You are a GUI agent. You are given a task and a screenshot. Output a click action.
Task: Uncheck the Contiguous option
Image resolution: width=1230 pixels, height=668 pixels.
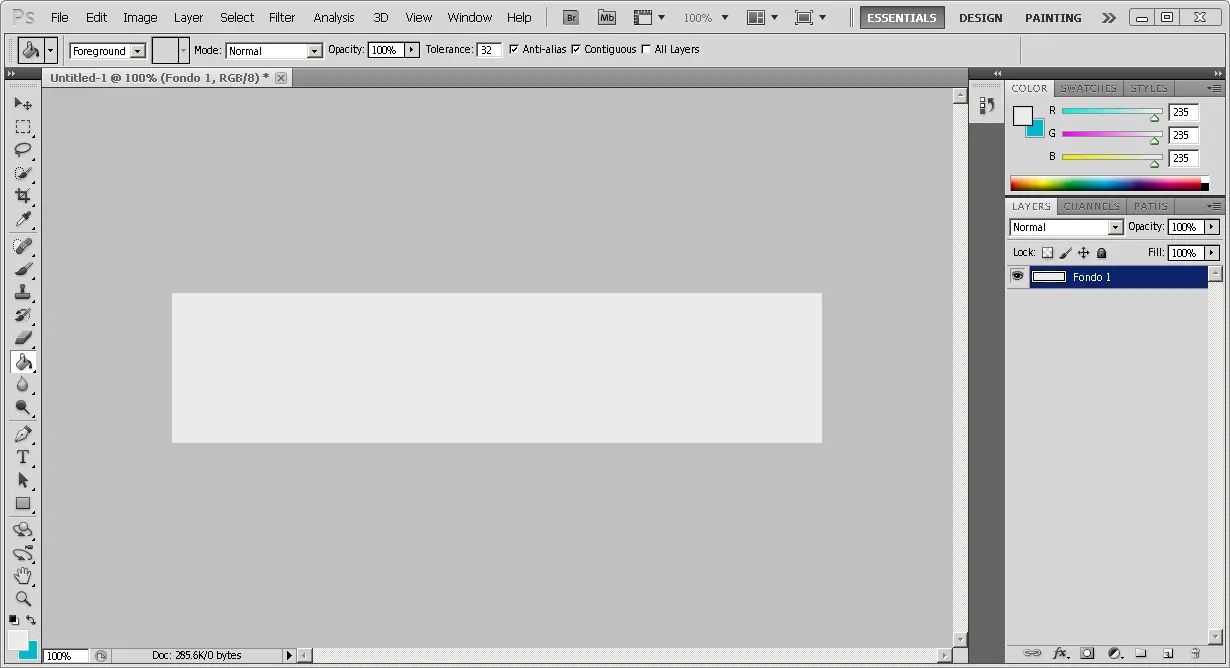tap(577, 49)
